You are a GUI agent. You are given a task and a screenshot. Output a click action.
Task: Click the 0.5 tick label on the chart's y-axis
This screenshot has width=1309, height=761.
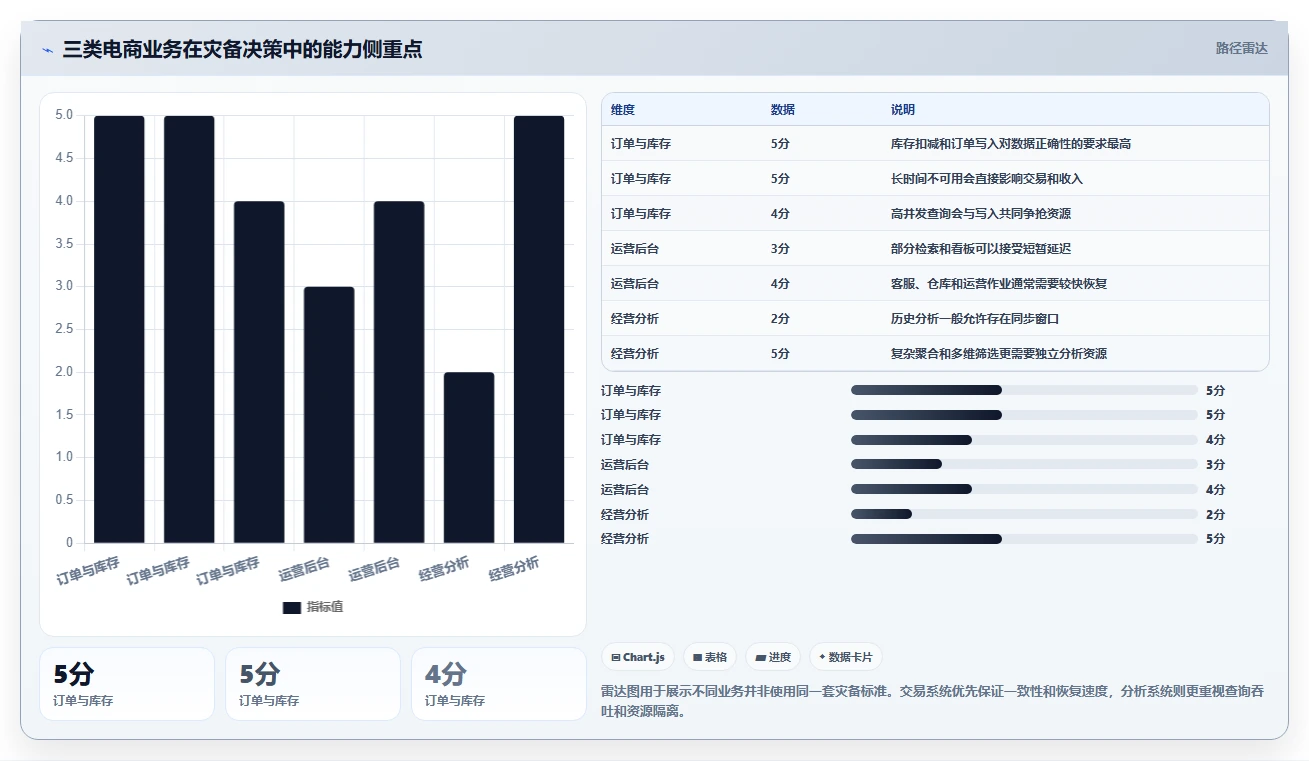(64, 500)
